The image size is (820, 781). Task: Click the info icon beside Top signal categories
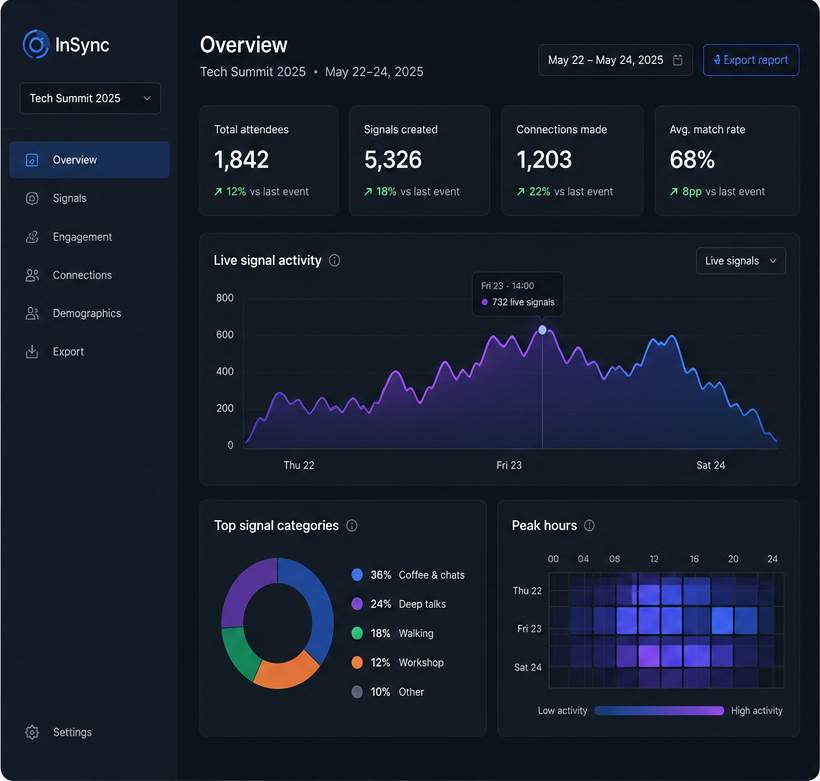[352, 526]
